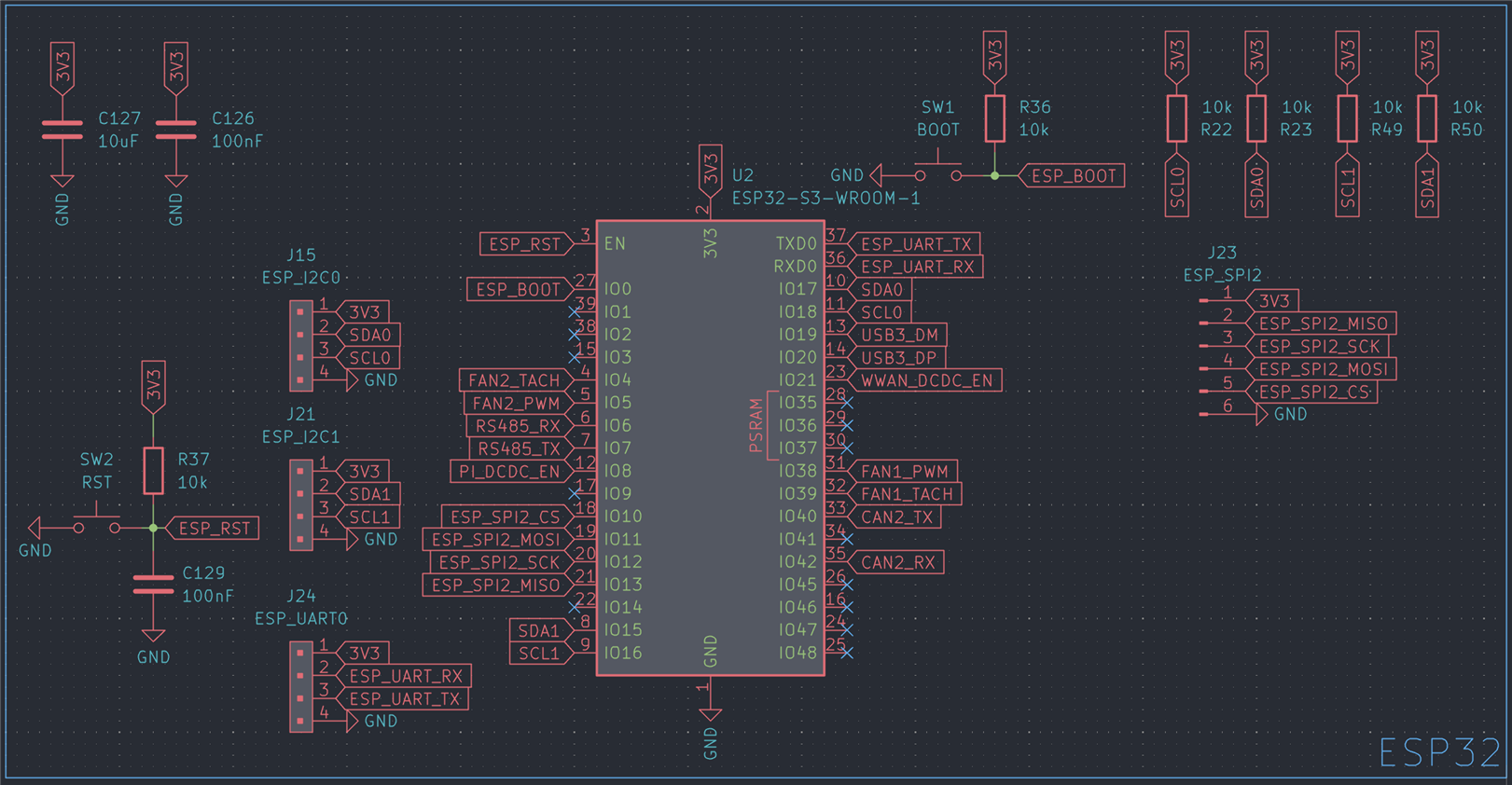Select pull-up resistor R22

pyautogui.click(x=1177, y=118)
